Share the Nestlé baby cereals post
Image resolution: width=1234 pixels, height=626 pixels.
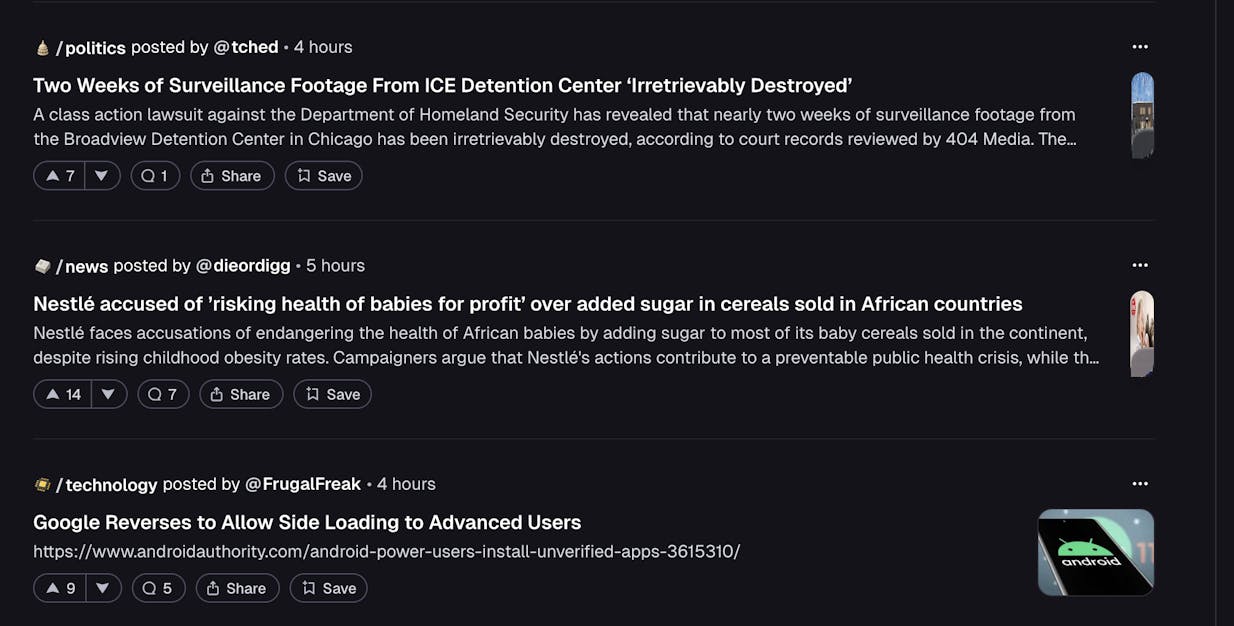[240, 394]
